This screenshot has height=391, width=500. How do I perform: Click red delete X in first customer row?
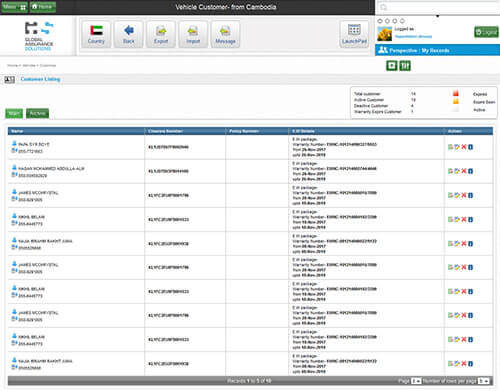pos(464,147)
